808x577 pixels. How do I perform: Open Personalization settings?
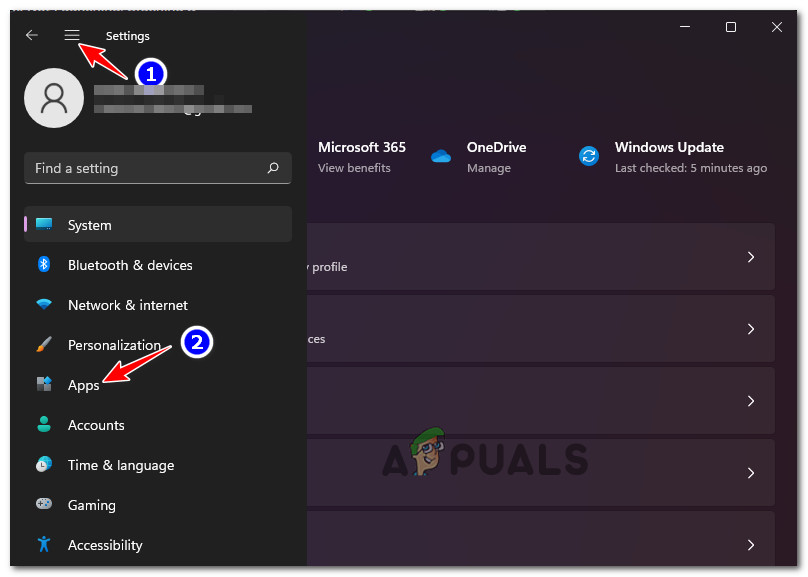point(158,345)
